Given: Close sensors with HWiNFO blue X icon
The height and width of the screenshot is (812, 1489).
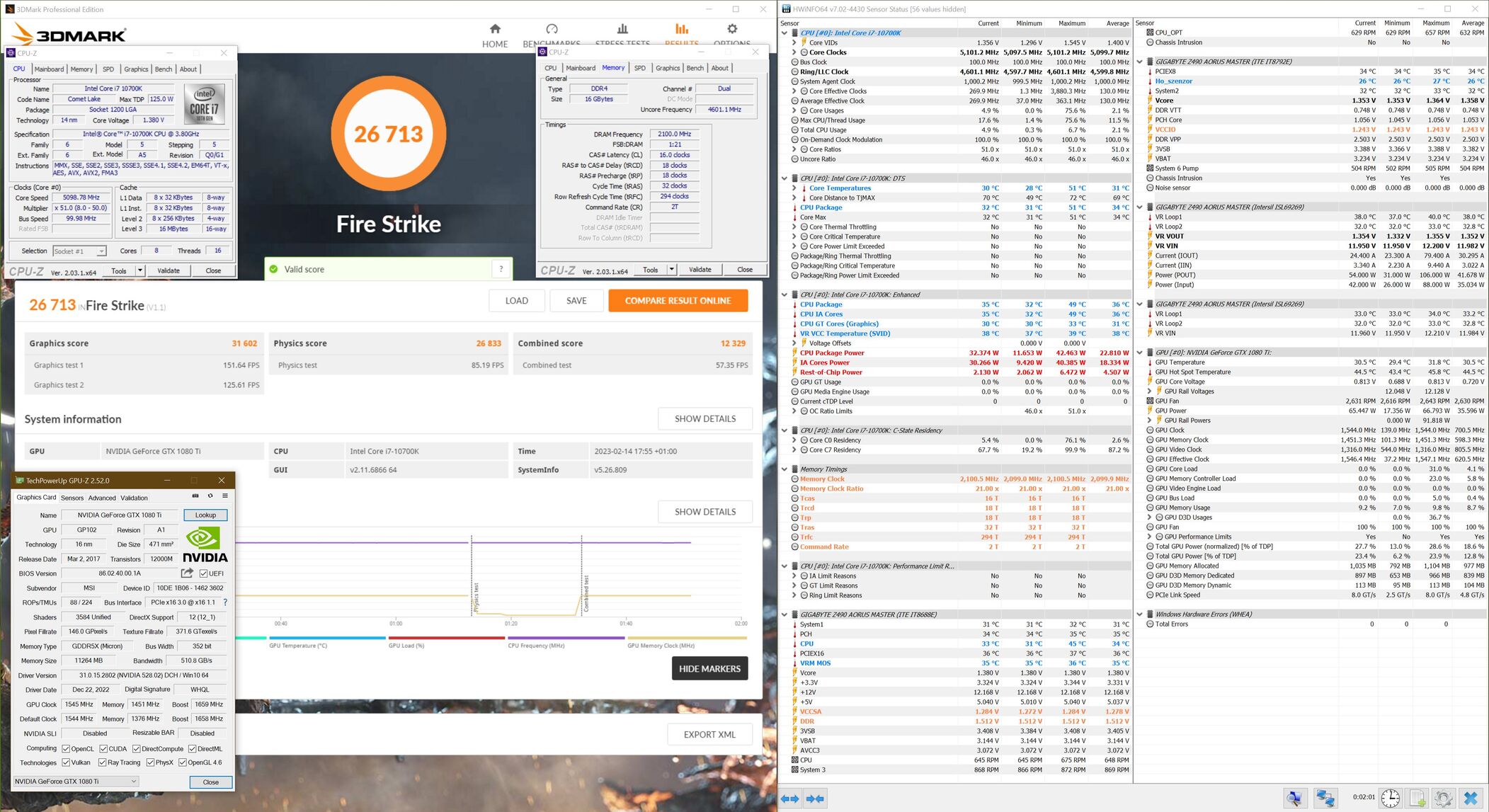Looking at the screenshot, I should (x=1471, y=799).
